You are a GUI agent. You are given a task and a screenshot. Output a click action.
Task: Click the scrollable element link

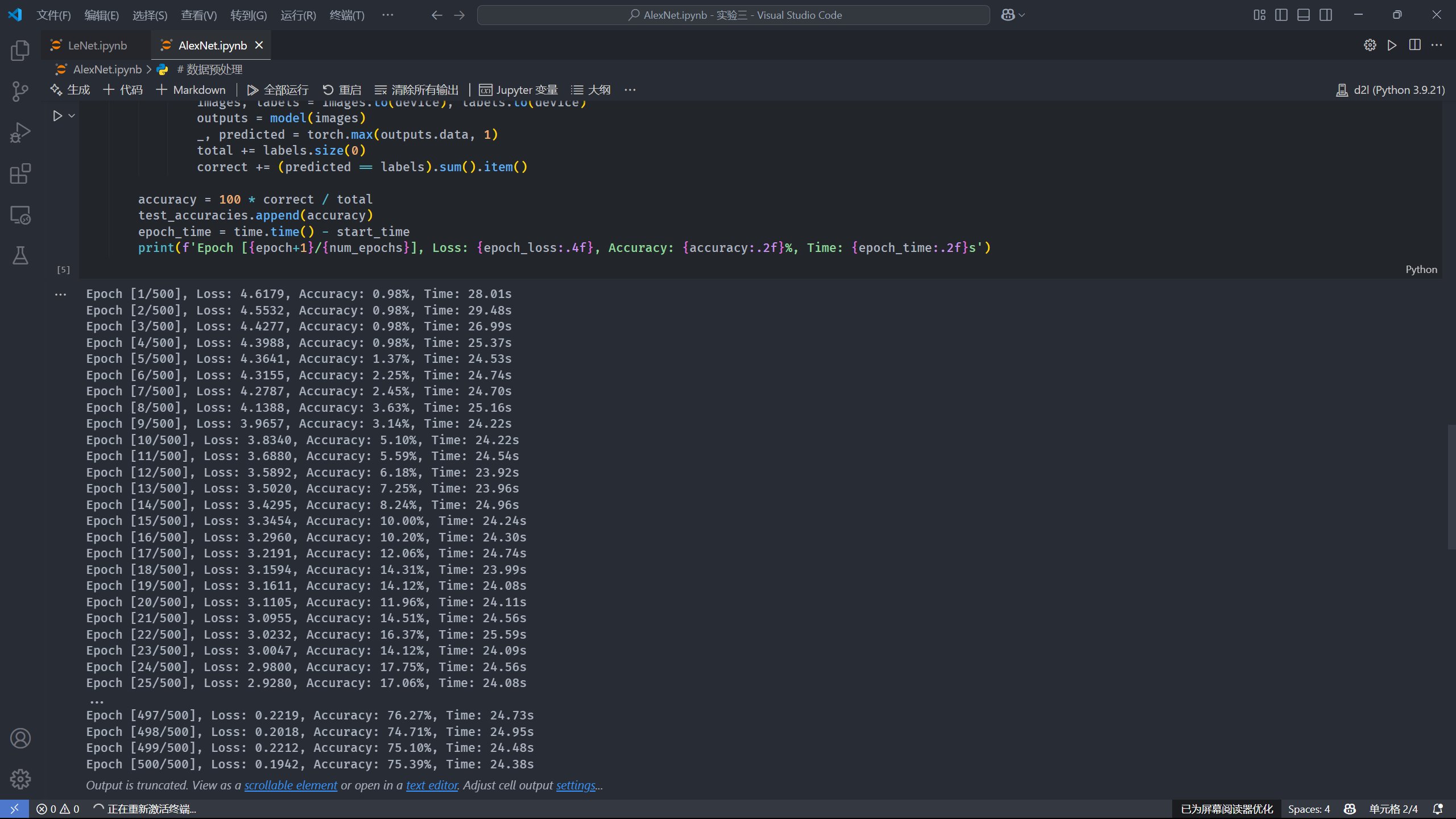tap(291, 785)
